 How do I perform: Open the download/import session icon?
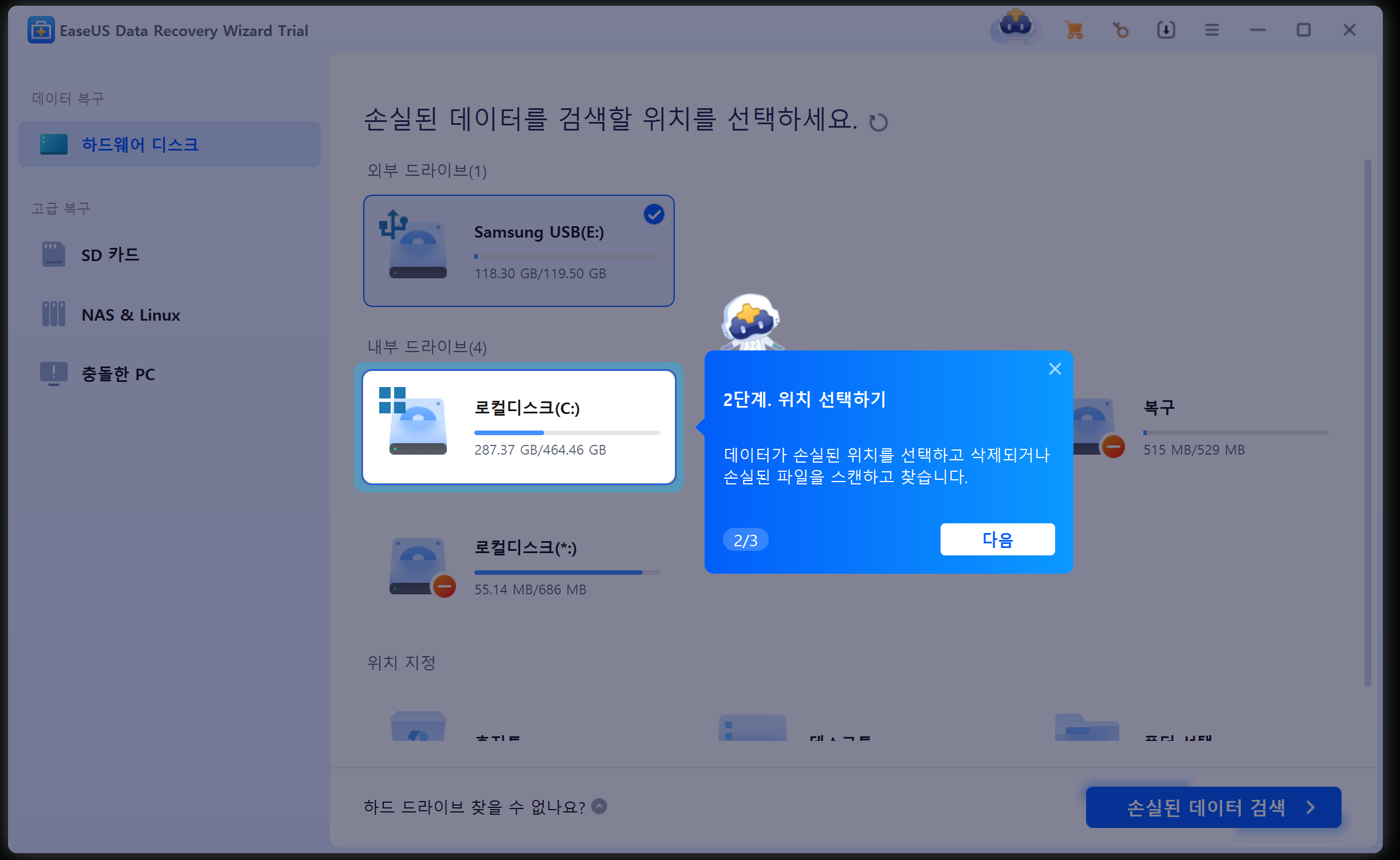[1166, 30]
